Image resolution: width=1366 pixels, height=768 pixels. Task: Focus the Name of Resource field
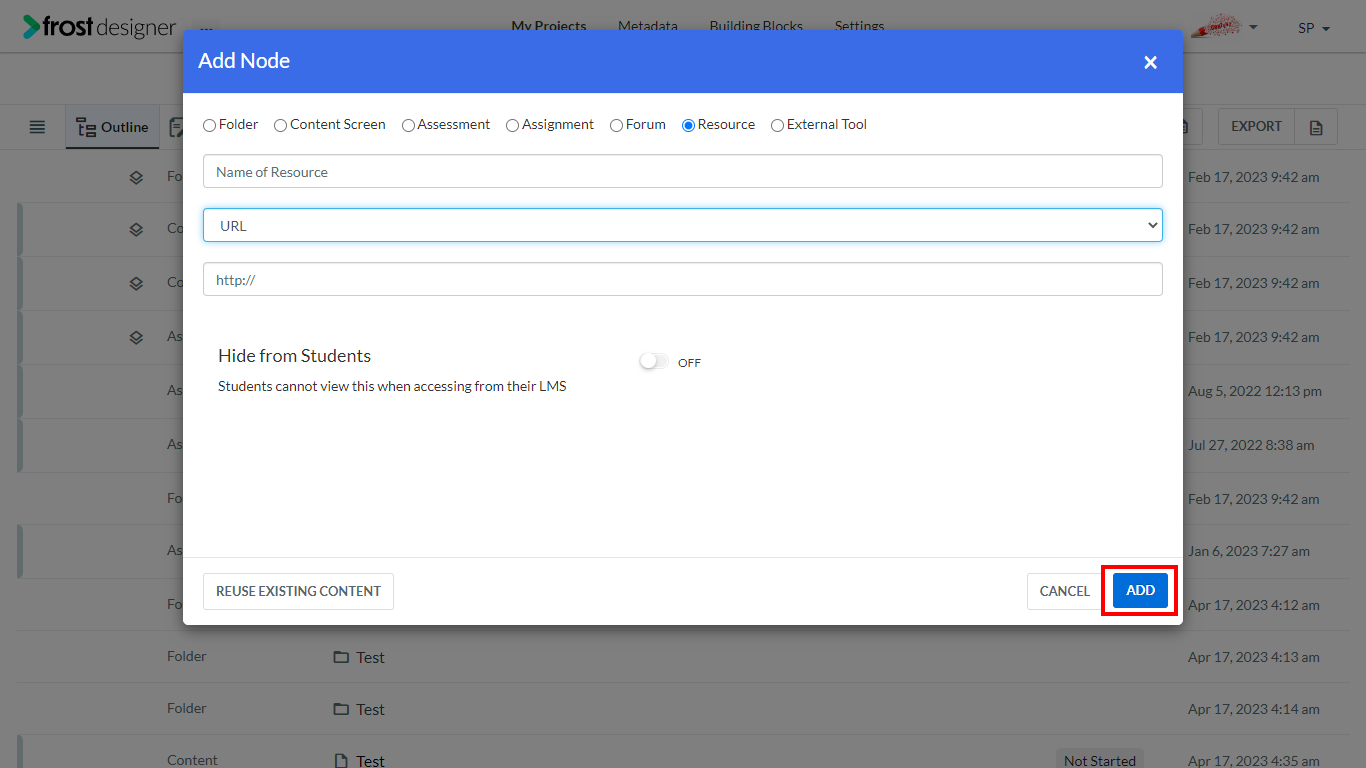click(682, 171)
